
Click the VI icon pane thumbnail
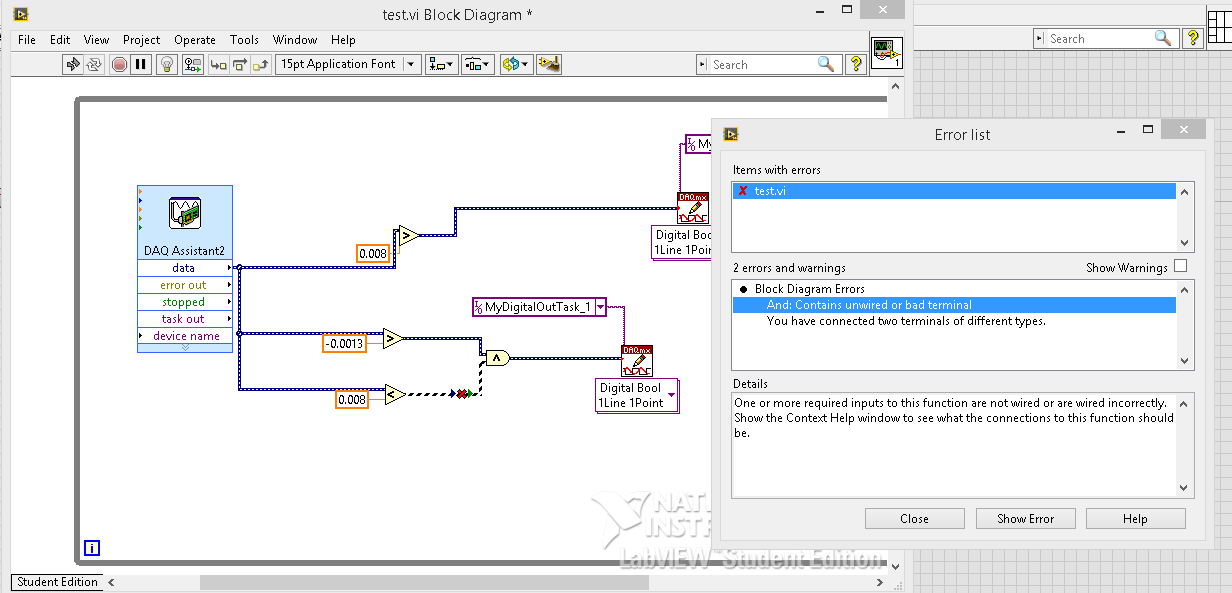(x=887, y=51)
